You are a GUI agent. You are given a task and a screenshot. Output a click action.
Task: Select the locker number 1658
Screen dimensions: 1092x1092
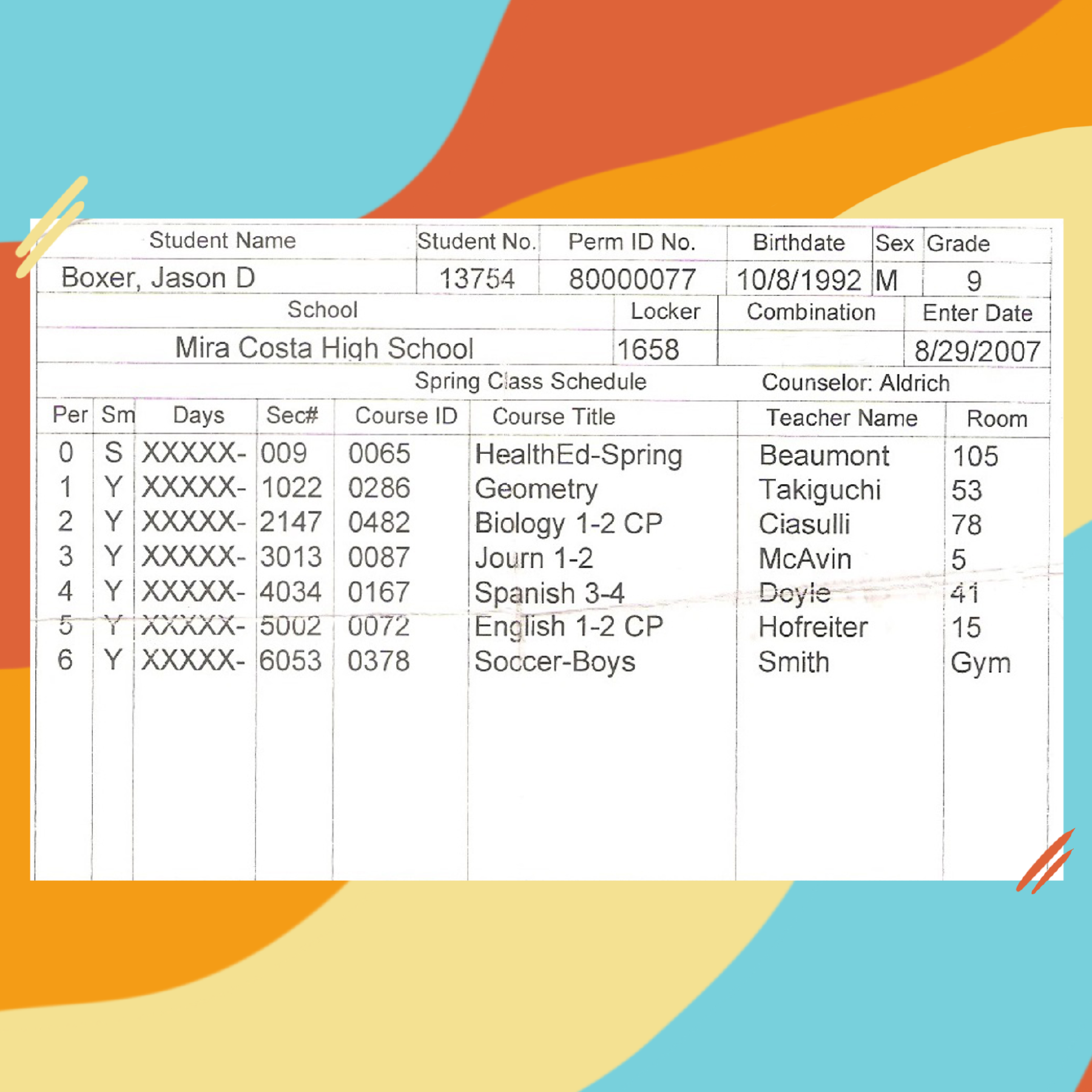click(648, 350)
